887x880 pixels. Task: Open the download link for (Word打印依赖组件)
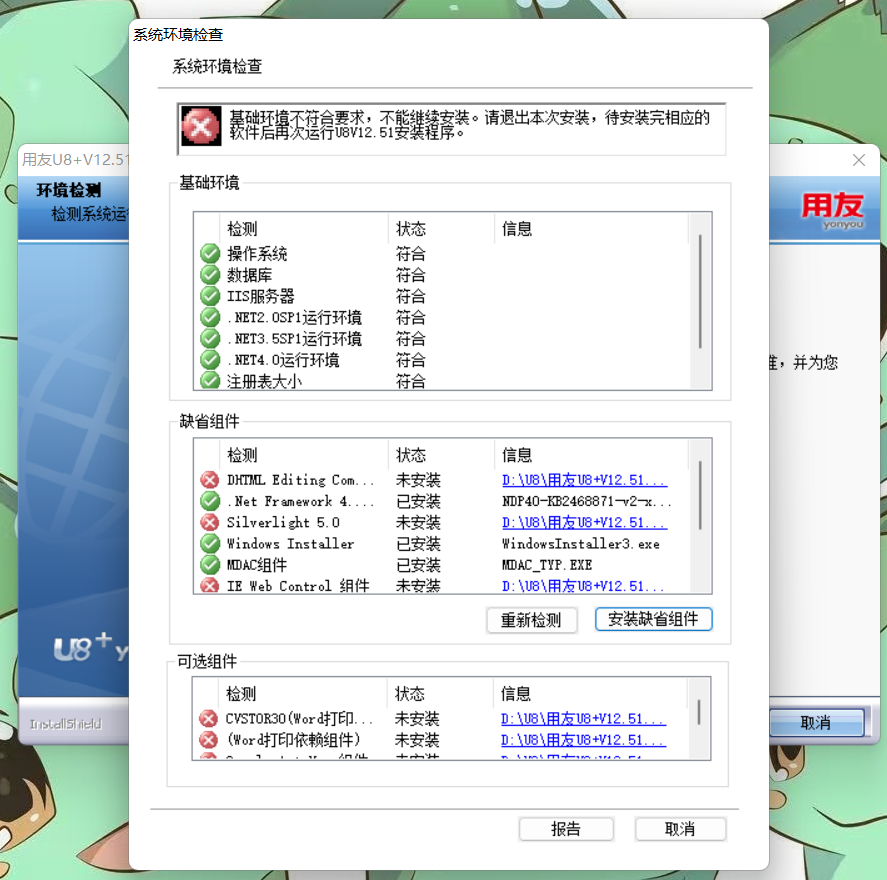pos(583,740)
